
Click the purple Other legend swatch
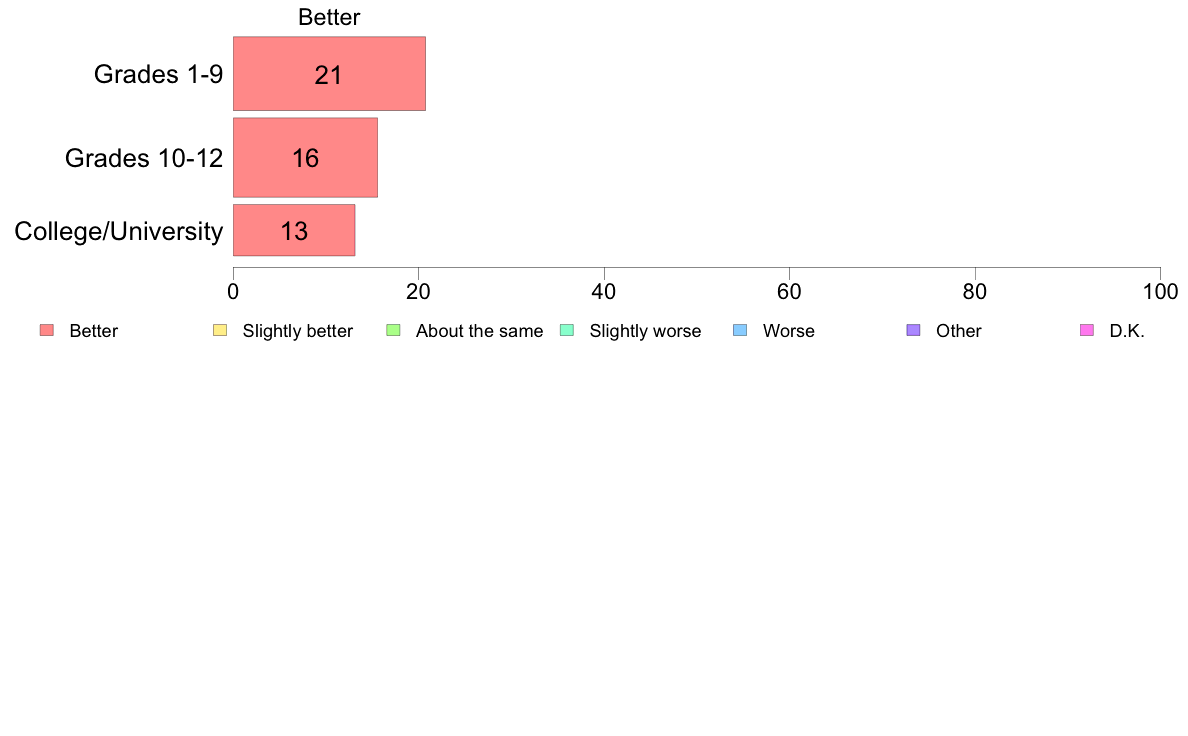pos(914,330)
